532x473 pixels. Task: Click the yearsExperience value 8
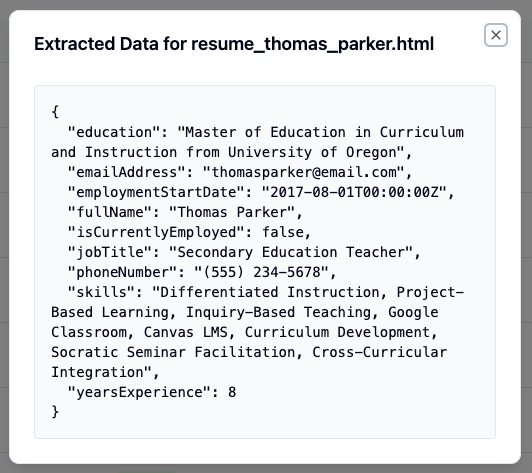232,392
